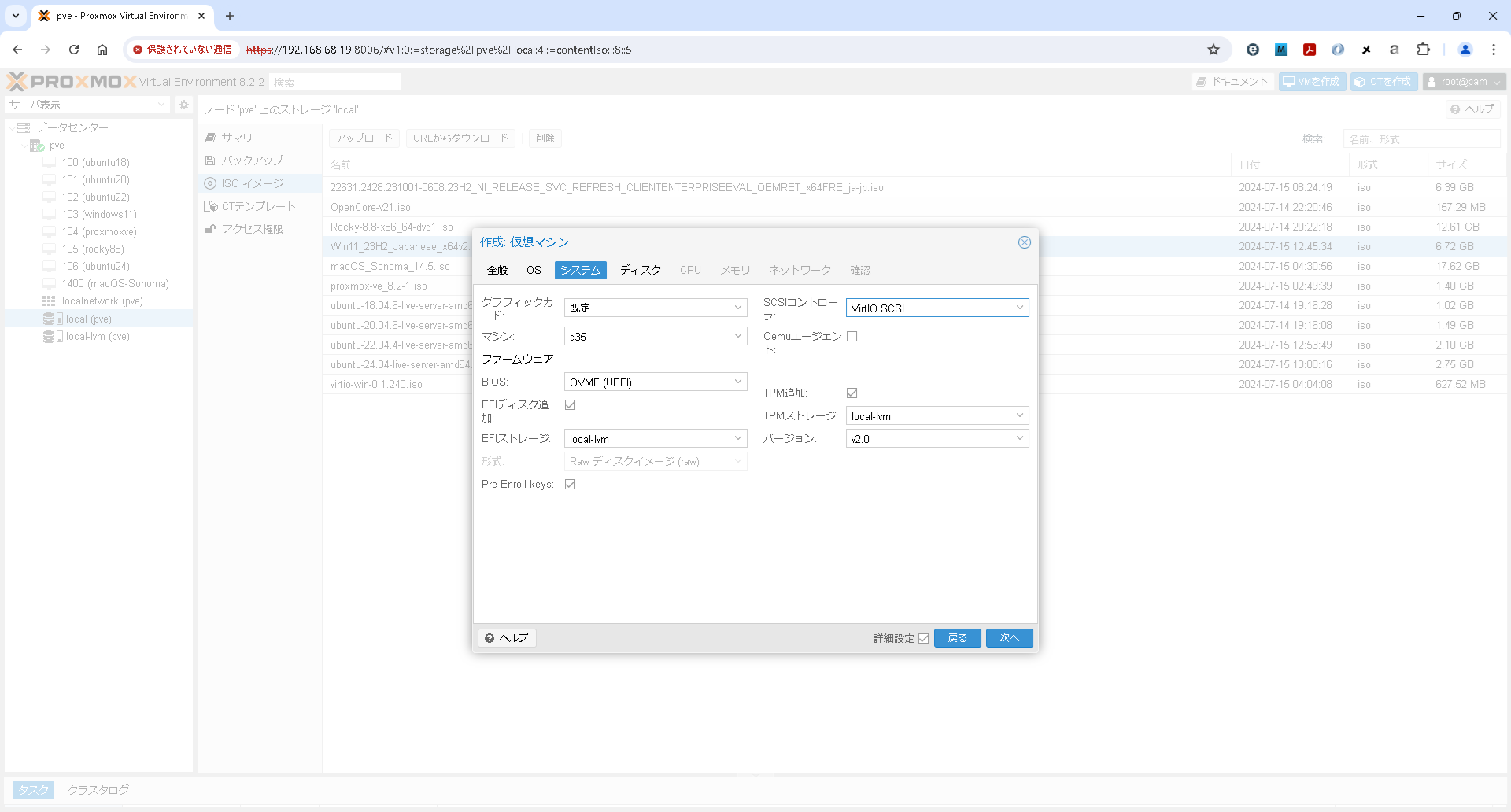The image size is (1511, 812).
Task: Open the Documentation (ドキュメント) button
Action: (1232, 82)
